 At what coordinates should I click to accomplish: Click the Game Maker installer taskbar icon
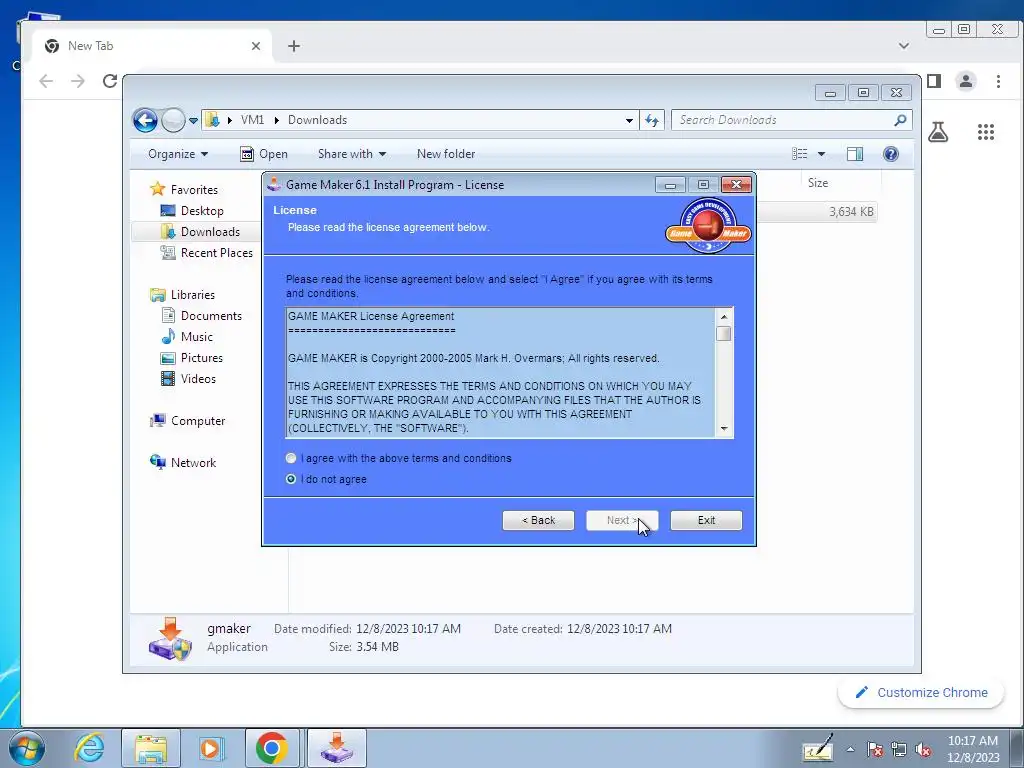(x=337, y=748)
